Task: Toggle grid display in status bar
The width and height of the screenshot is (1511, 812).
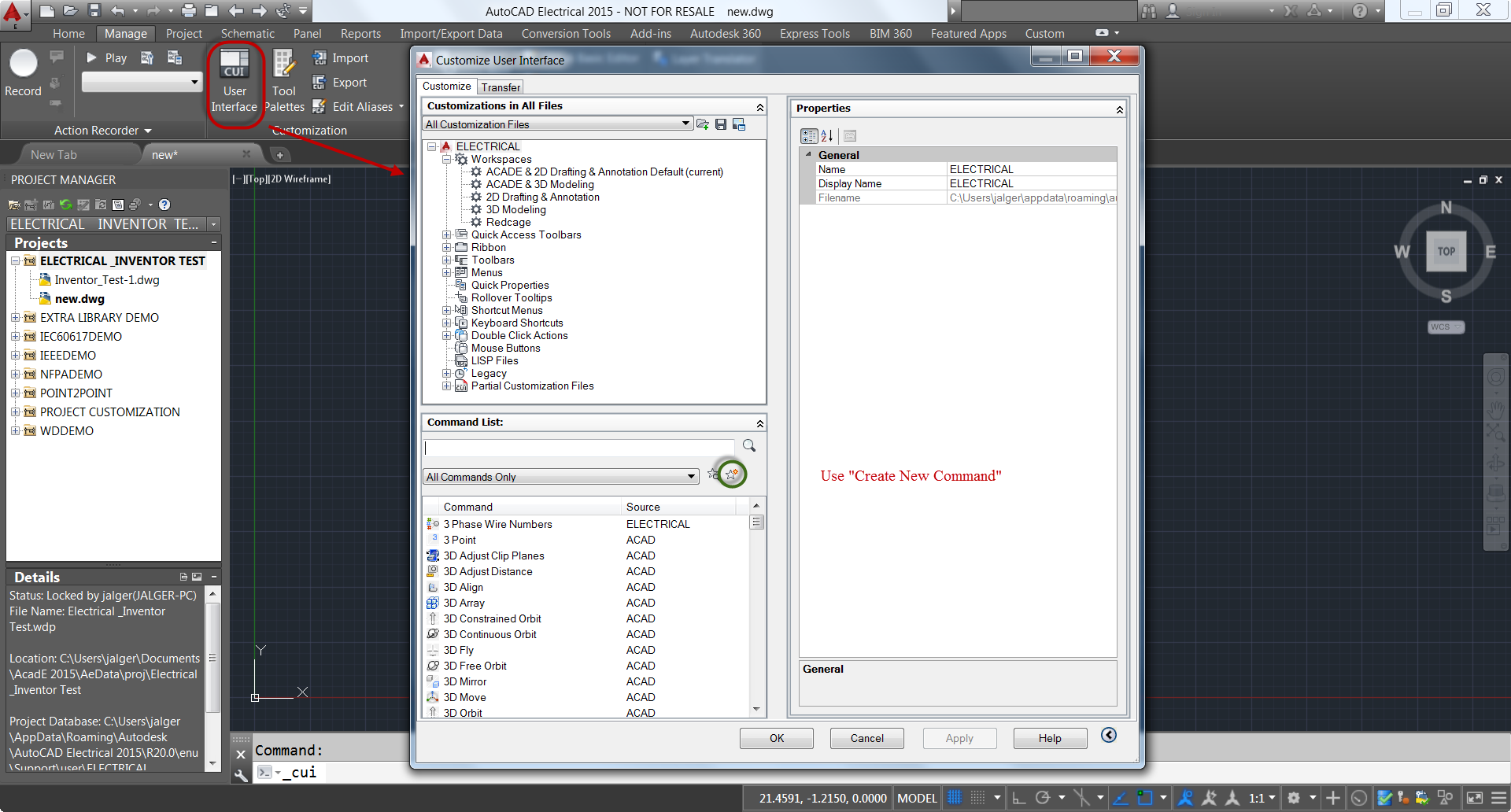Action: click(955, 798)
